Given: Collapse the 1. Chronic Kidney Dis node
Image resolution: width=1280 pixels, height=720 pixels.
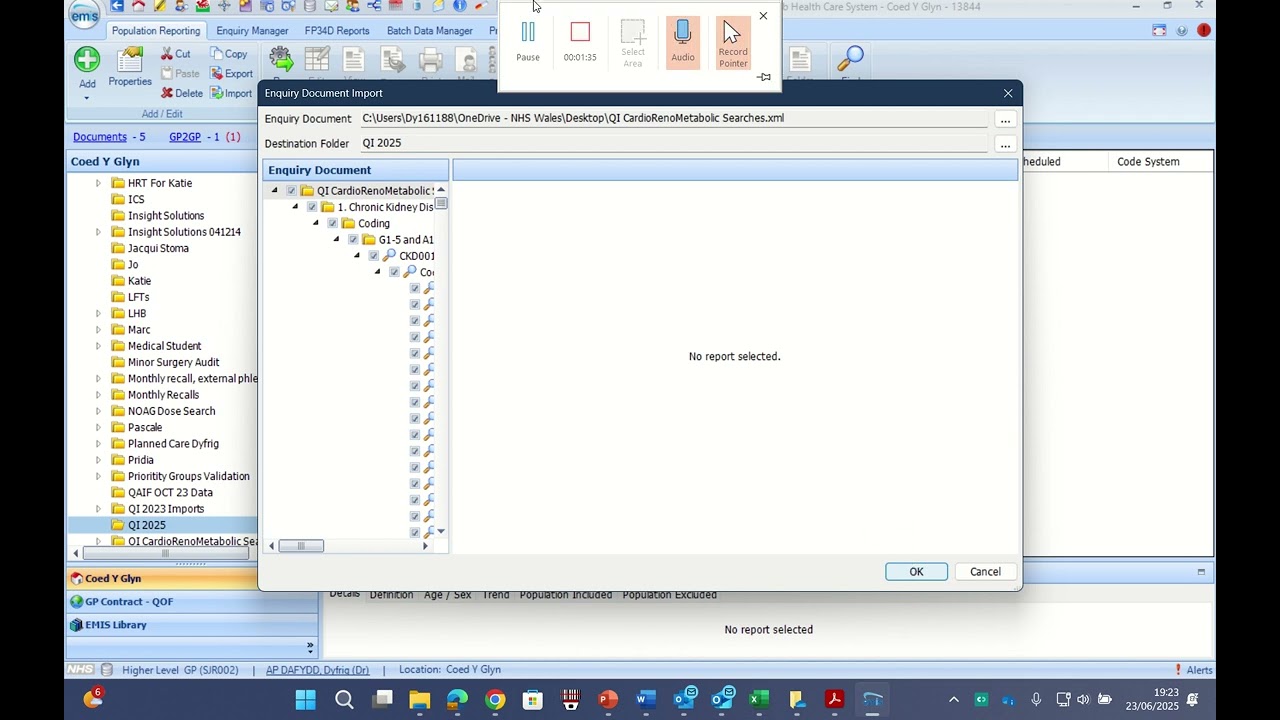Looking at the screenshot, I should coord(295,207).
